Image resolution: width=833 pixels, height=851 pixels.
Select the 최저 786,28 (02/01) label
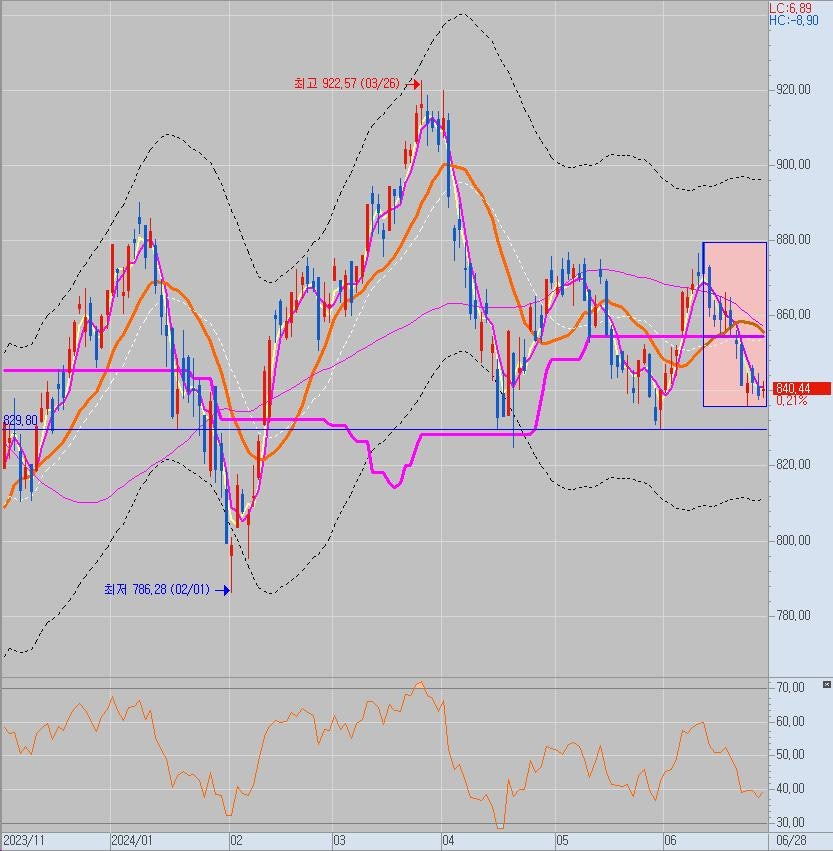(x=157, y=590)
